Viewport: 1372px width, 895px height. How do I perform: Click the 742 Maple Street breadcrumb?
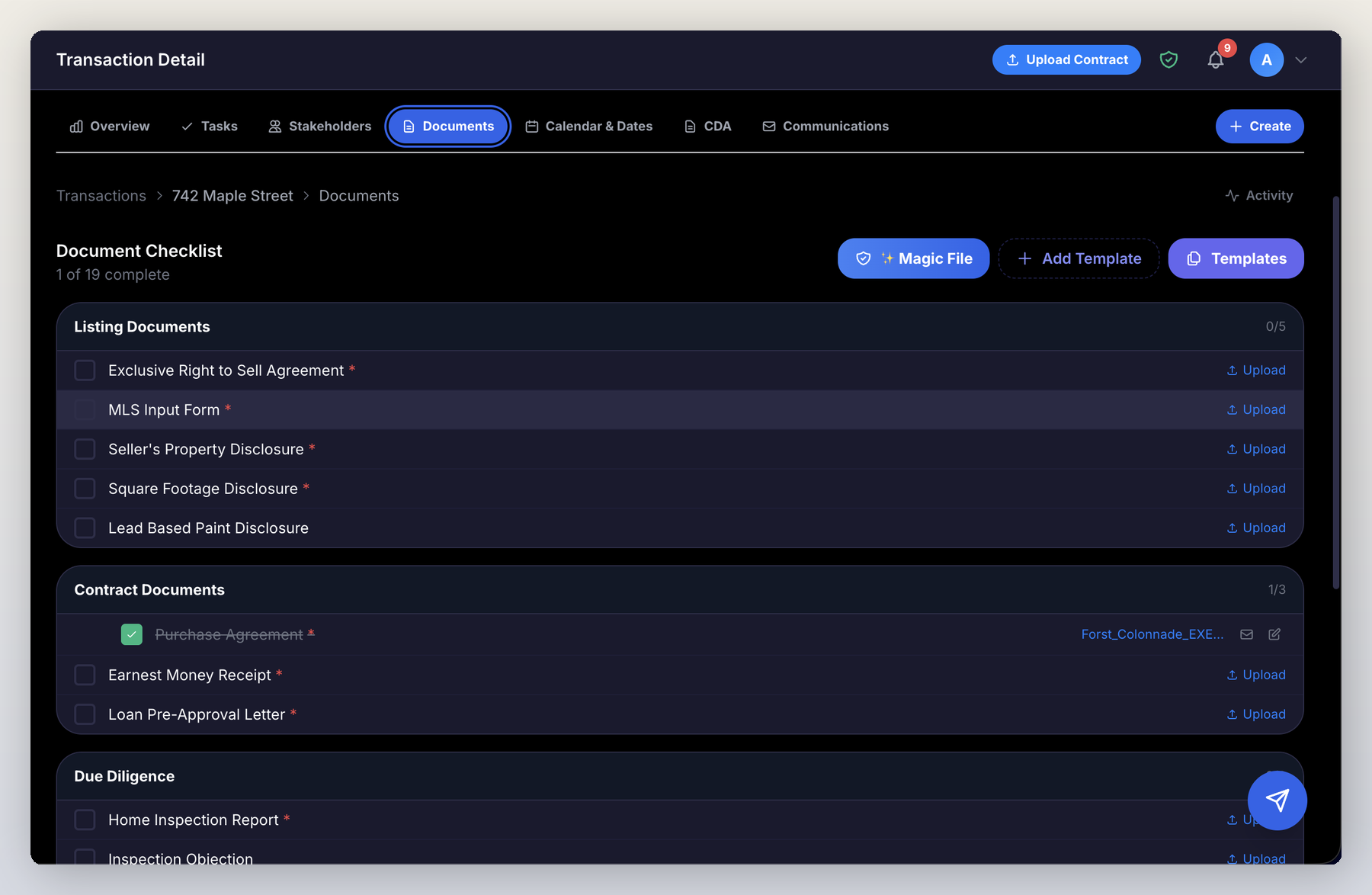tap(232, 195)
